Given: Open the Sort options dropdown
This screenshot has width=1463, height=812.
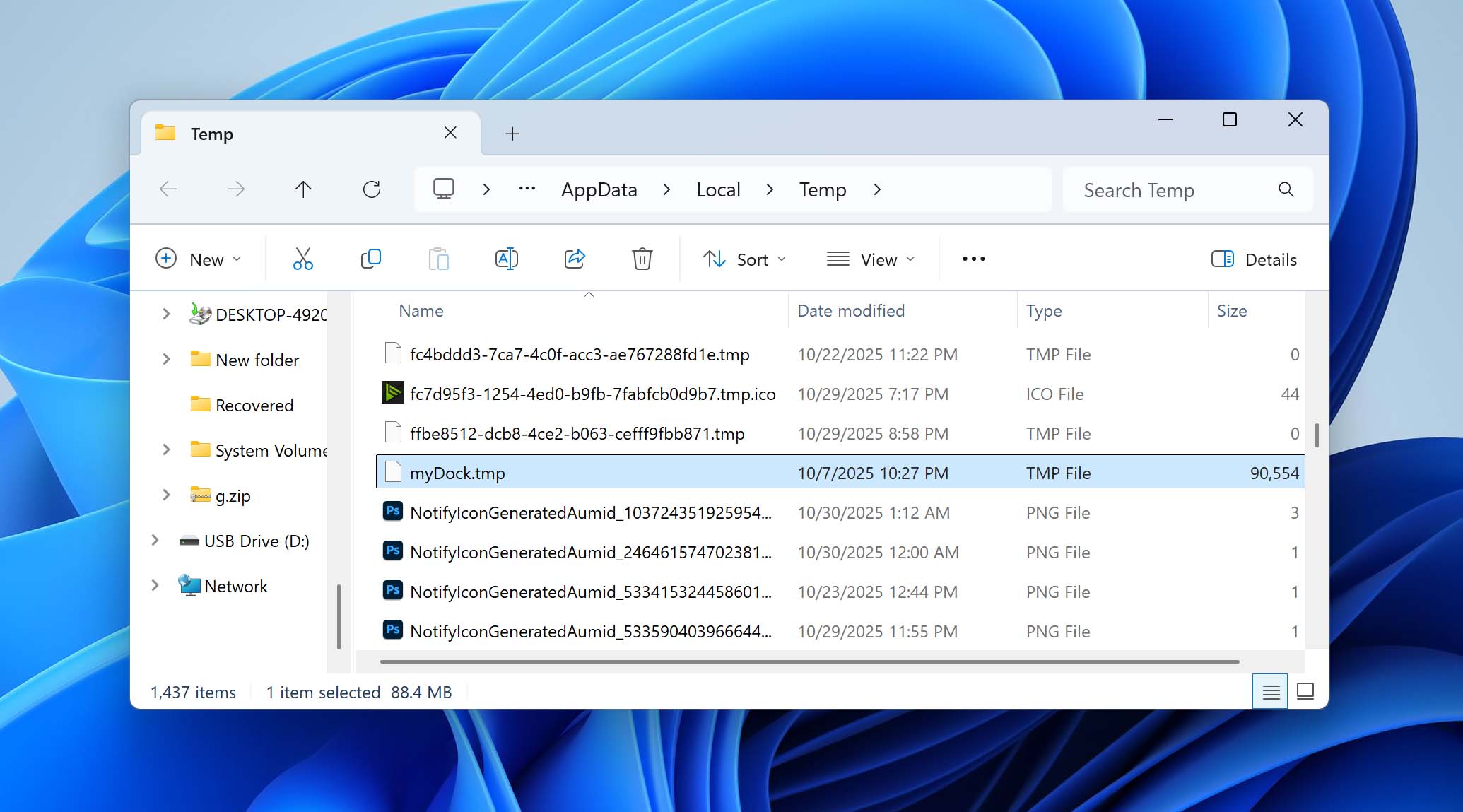Looking at the screenshot, I should click(745, 259).
